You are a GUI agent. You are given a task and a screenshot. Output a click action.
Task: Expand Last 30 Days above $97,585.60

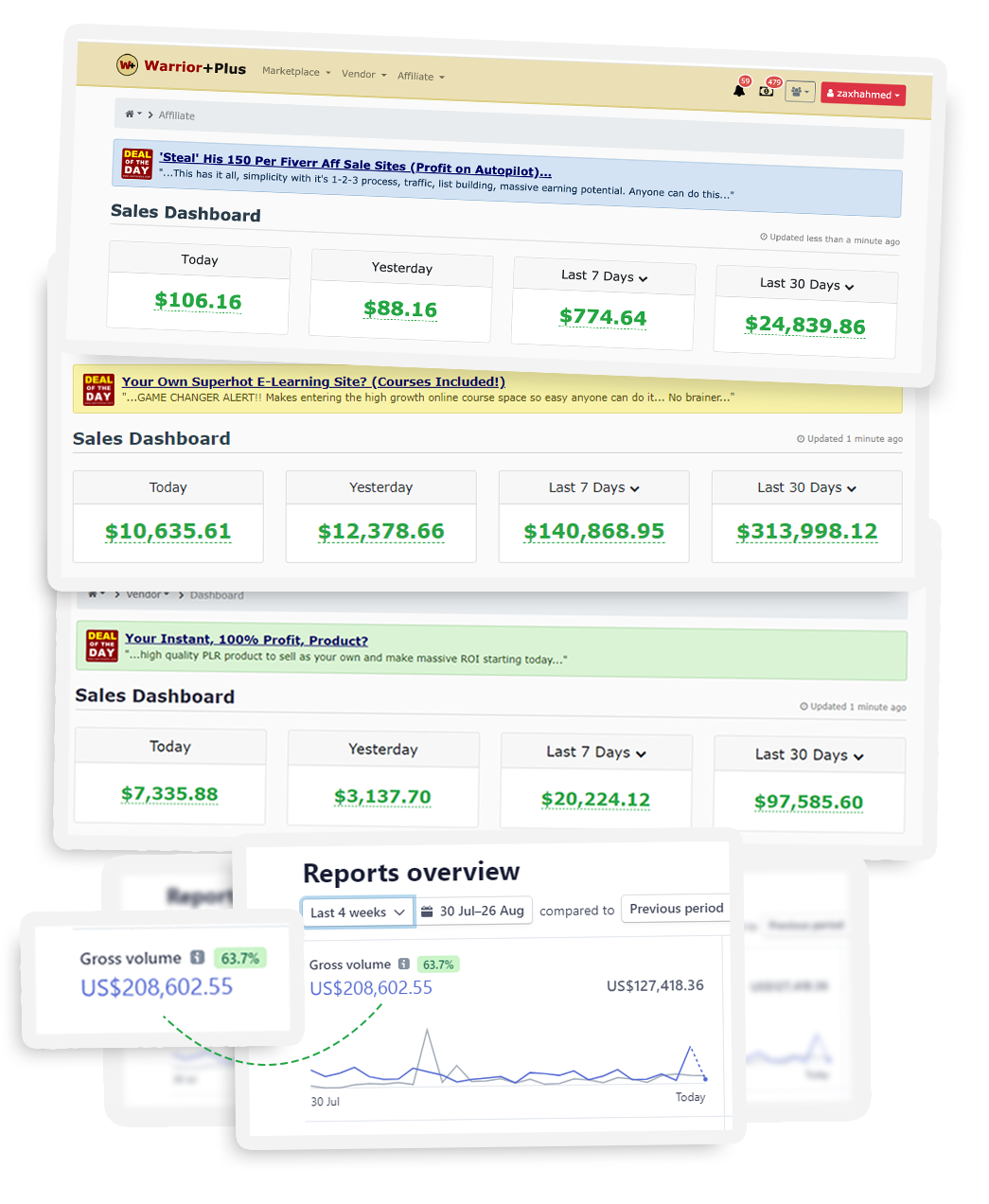[x=809, y=754]
